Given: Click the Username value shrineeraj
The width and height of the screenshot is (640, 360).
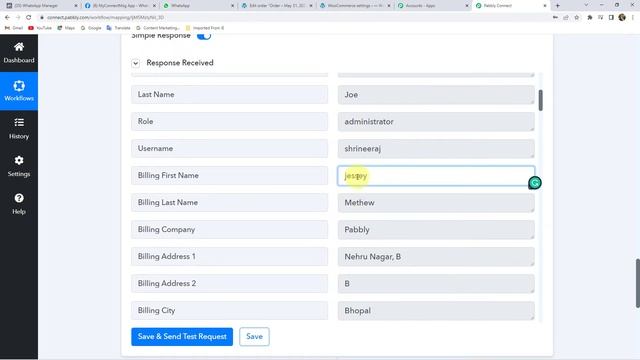Looking at the screenshot, I should tap(436, 149).
